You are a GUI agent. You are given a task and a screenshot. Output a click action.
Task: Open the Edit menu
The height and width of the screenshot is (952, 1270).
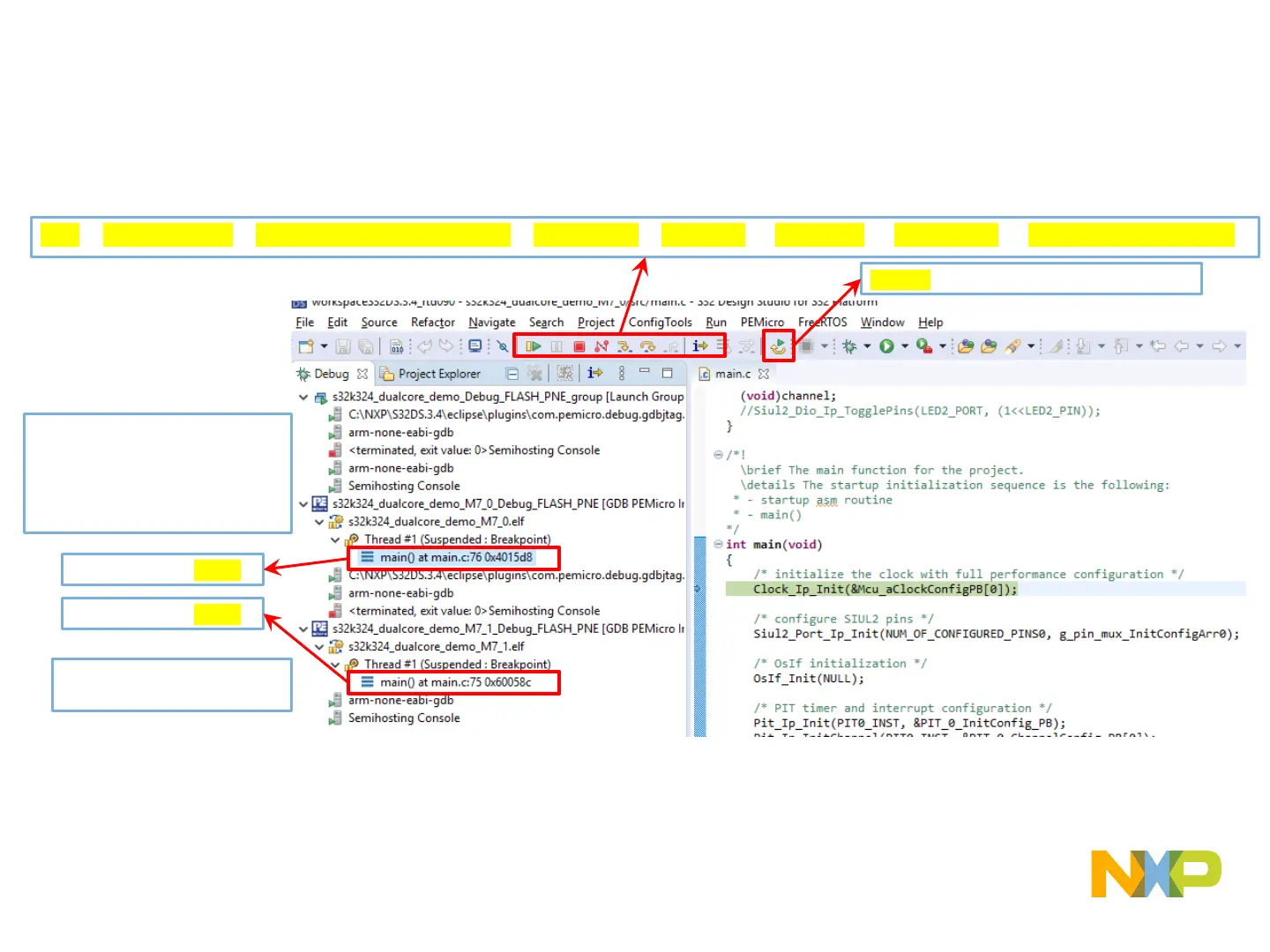337,323
